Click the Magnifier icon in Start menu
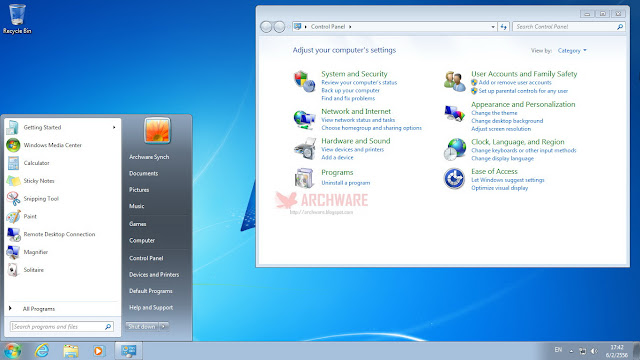The width and height of the screenshot is (640, 360). click(x=13, y=252)
